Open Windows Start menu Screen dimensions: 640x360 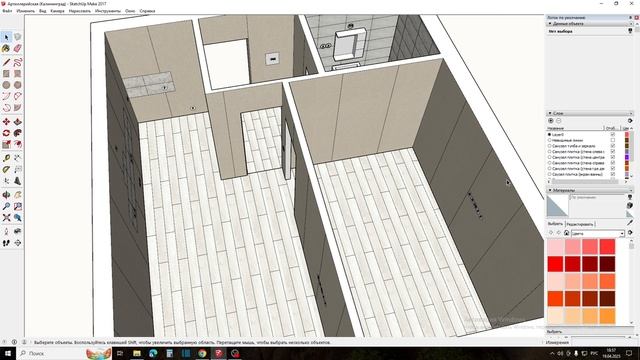point(8,353)
